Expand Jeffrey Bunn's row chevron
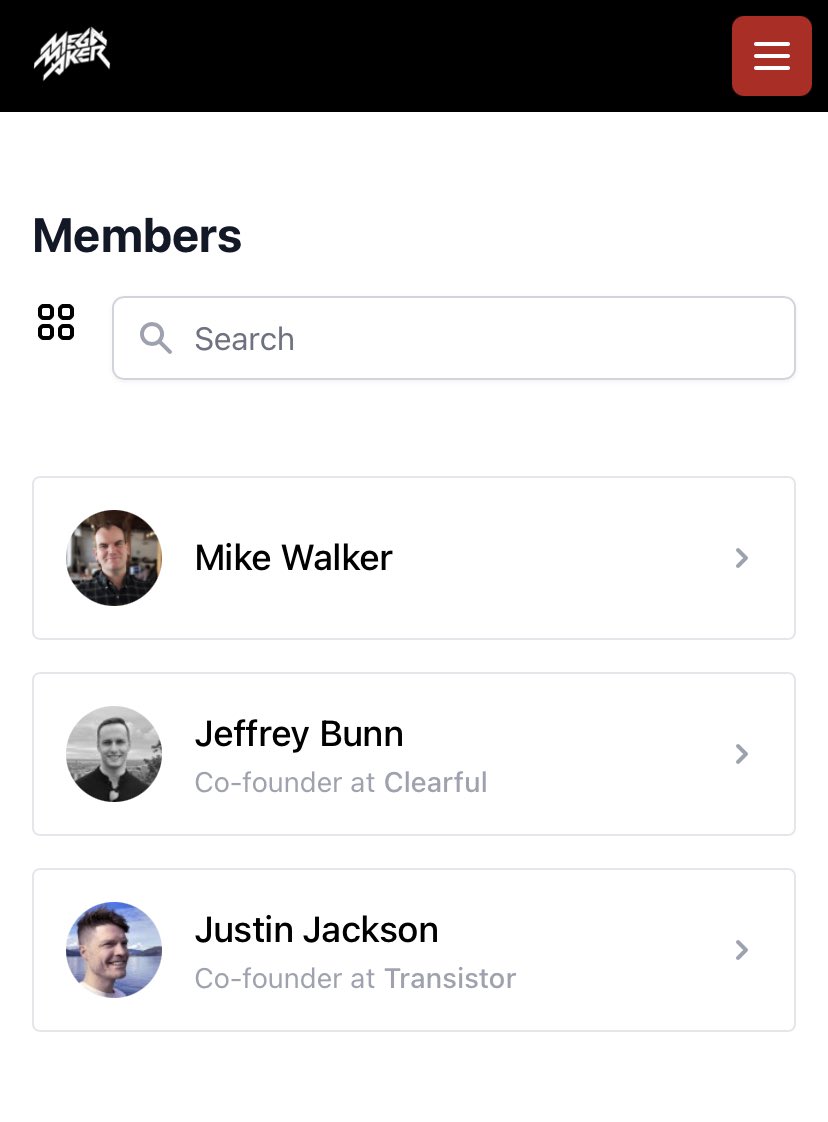 point(742,754)
